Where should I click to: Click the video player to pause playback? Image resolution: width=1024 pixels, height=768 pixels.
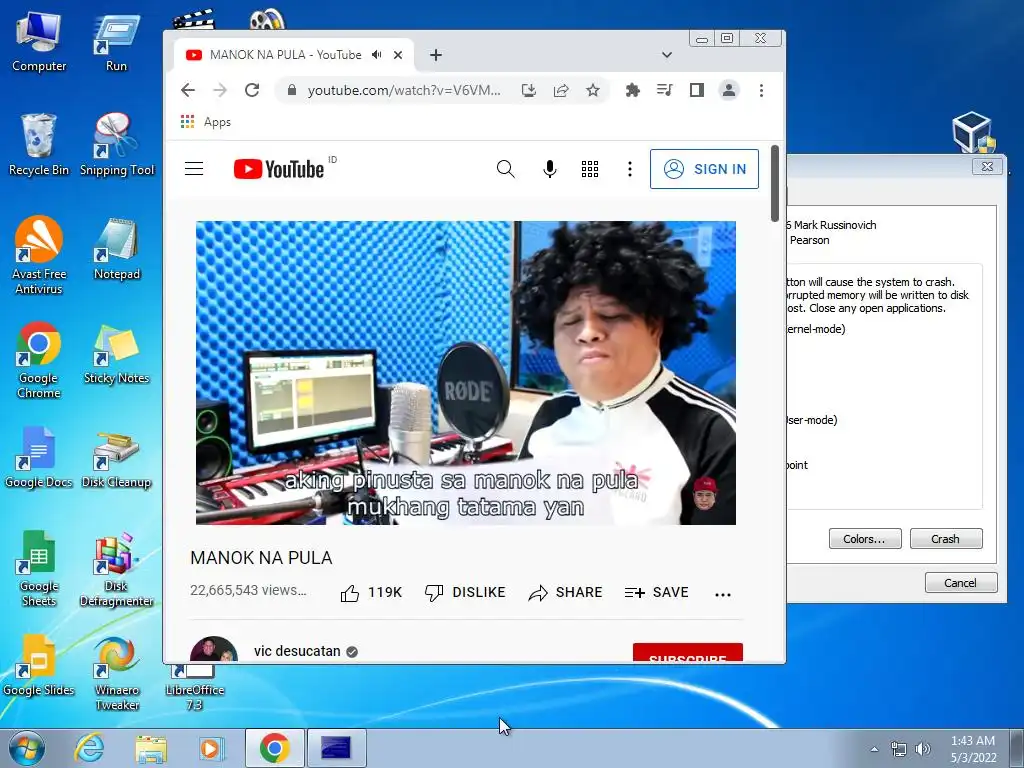[466, 373]
